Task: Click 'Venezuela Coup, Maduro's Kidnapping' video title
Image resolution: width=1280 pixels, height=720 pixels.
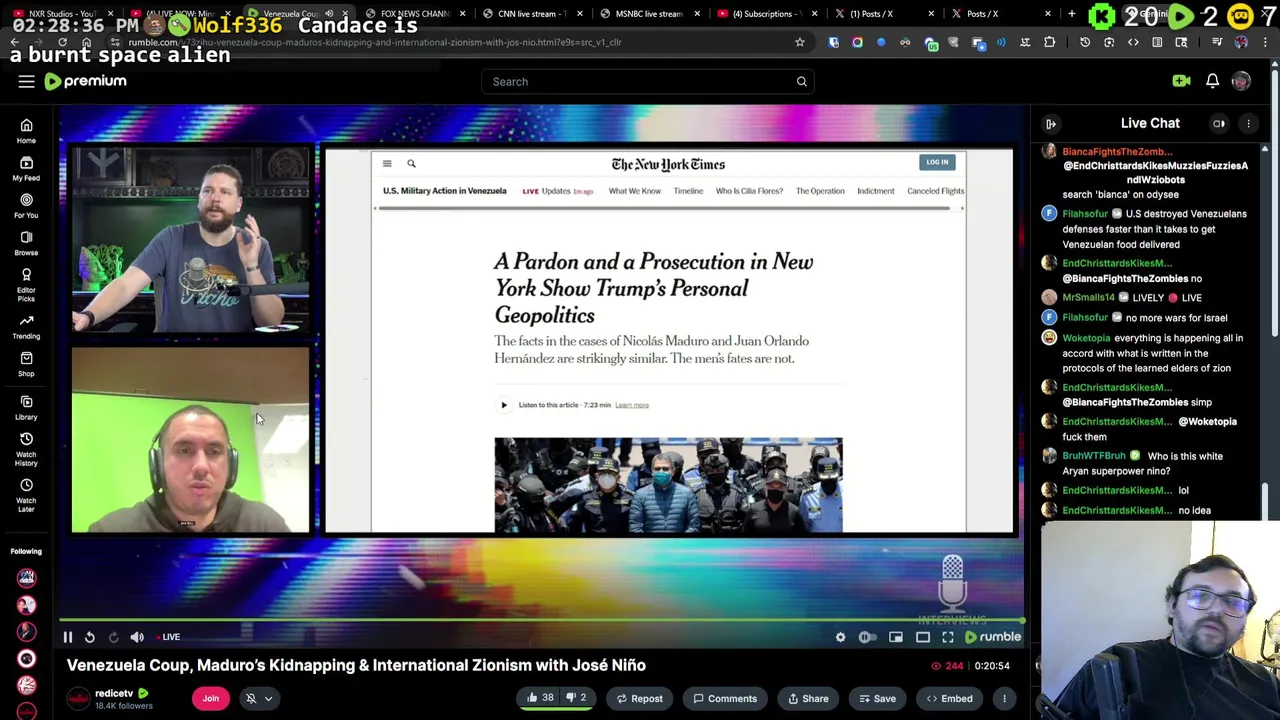Action: (x=356, y=666)
